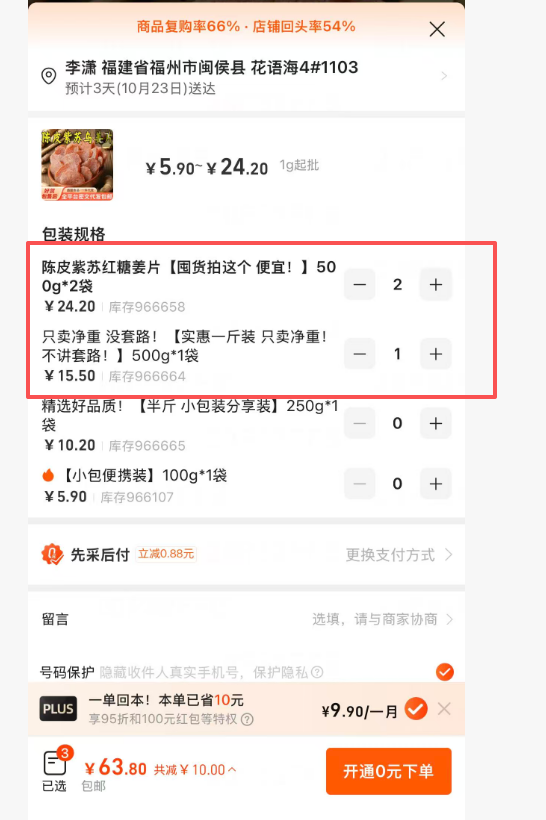
Task: Open the message to seller field
Action: point(246,620)
